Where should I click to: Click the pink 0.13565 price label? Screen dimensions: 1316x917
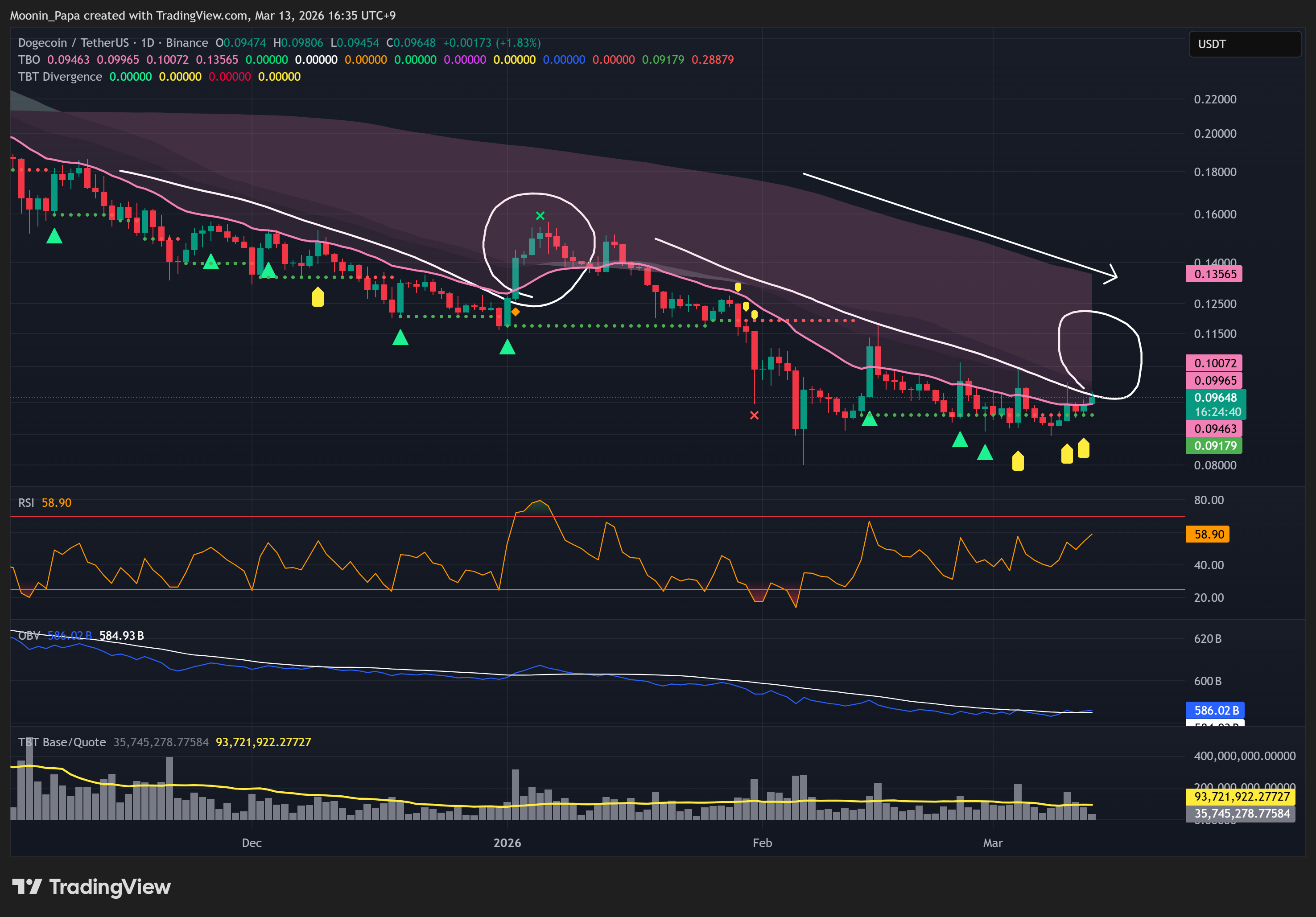1215,274
